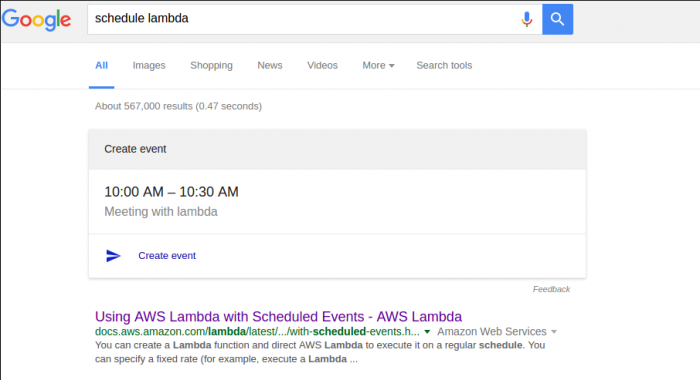Open Using AWS Lambda with Scheduled Events result

(x=278, y=316)
